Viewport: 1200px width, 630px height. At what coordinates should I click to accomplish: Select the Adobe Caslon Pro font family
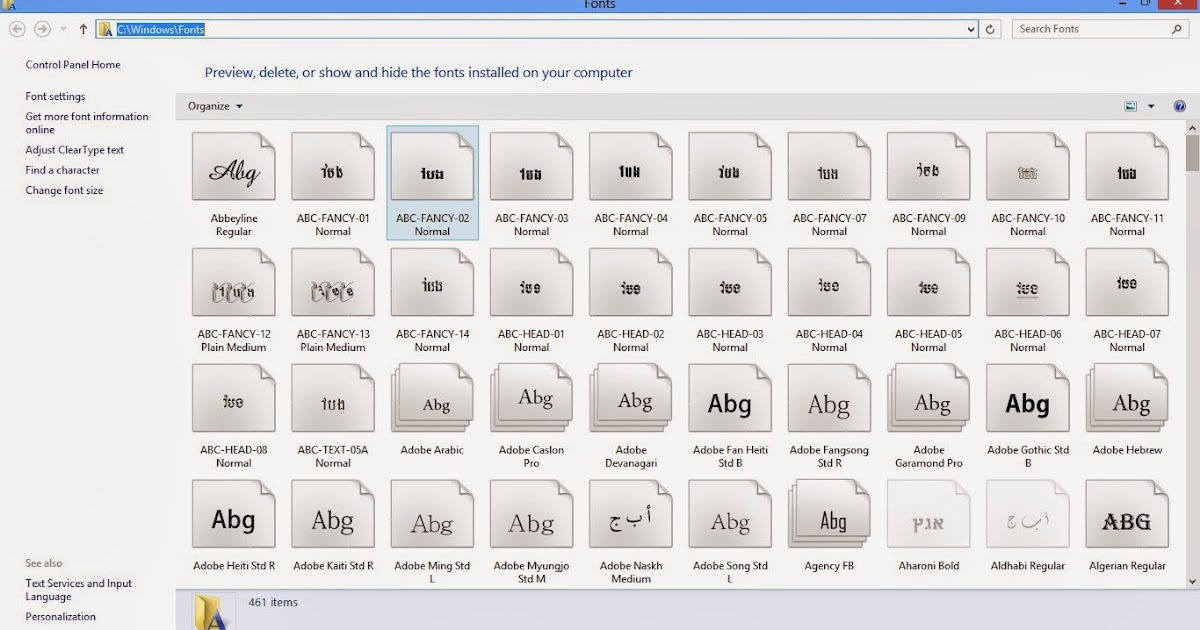tap(531, 399)
